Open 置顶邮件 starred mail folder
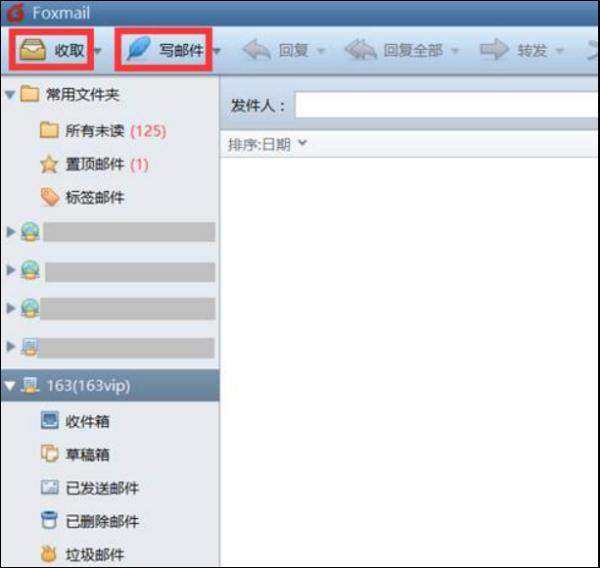Image resolution: width=600 pixels, height=568 pixels. coord(94,165)
